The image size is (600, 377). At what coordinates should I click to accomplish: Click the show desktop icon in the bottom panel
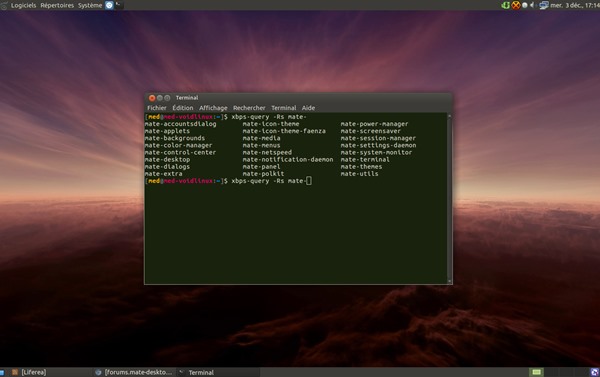[2, 372]
